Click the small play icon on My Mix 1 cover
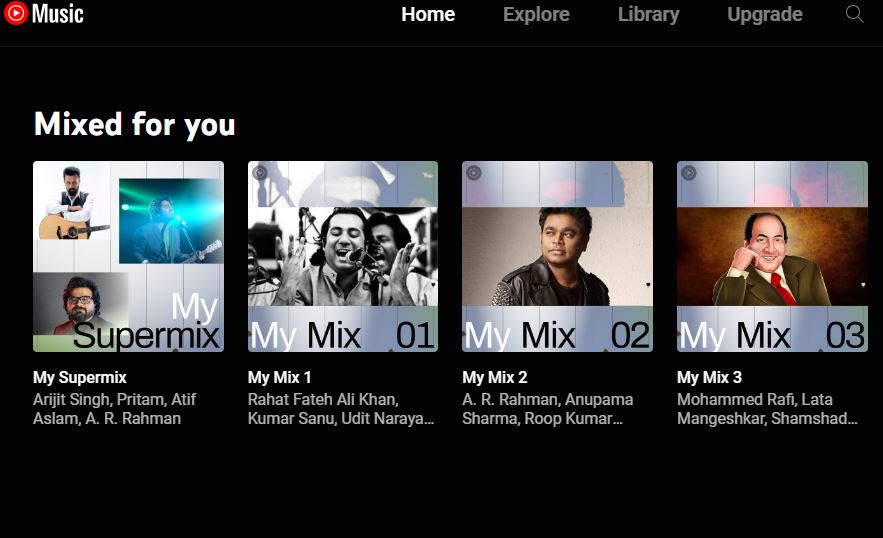This screenshot has width=883, height=538. [260, 173]
